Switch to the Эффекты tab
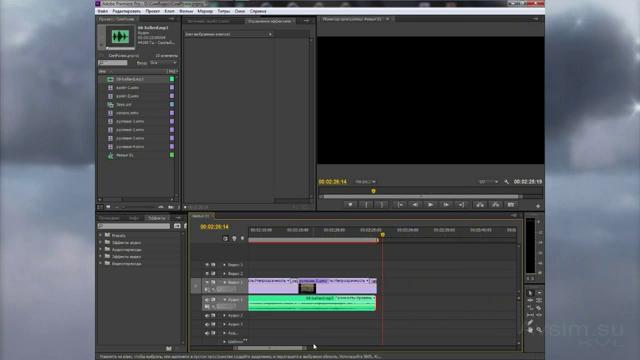This screenshot has height=360, width=640. tap(157, 218)
